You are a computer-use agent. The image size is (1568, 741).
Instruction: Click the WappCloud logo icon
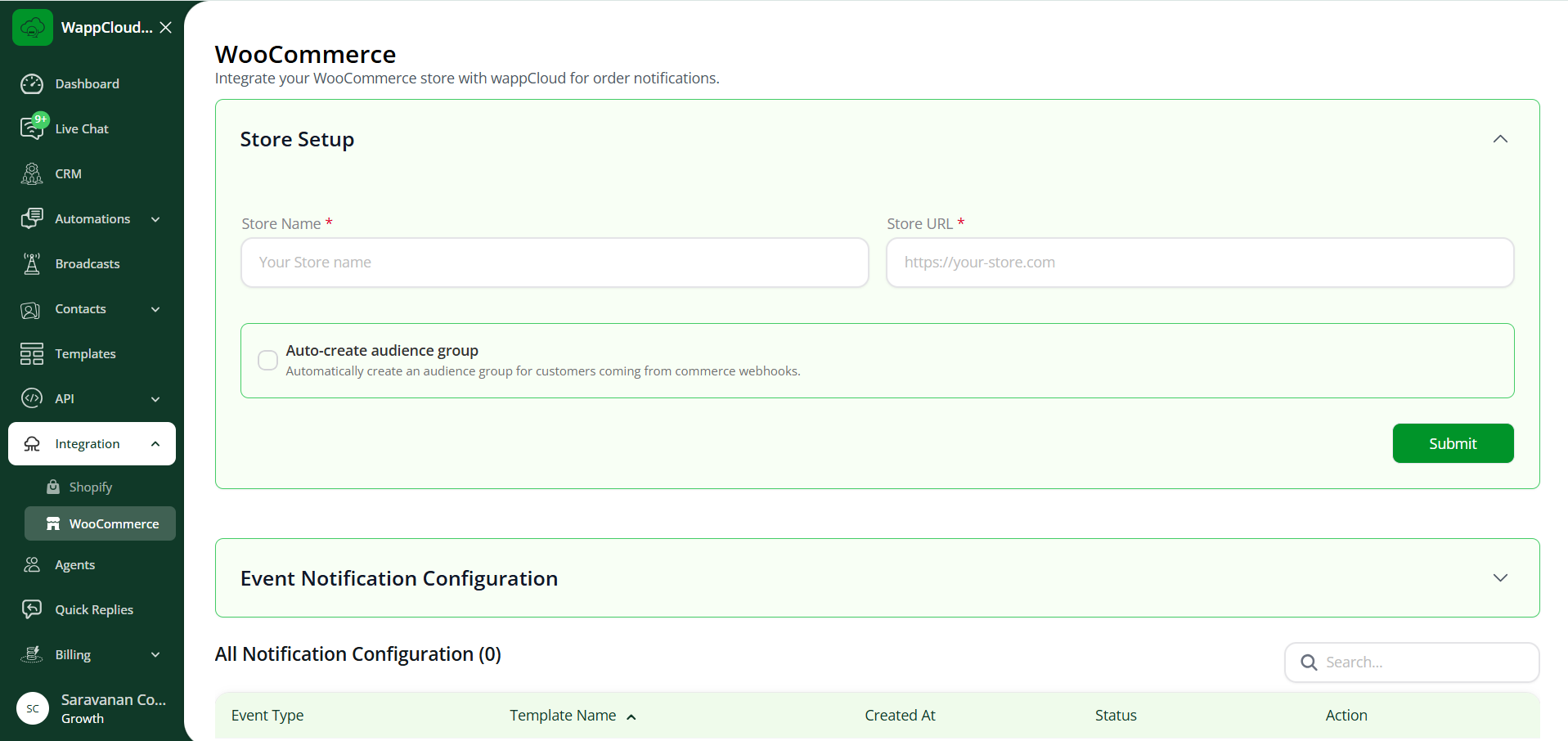[x=33, y=28]
